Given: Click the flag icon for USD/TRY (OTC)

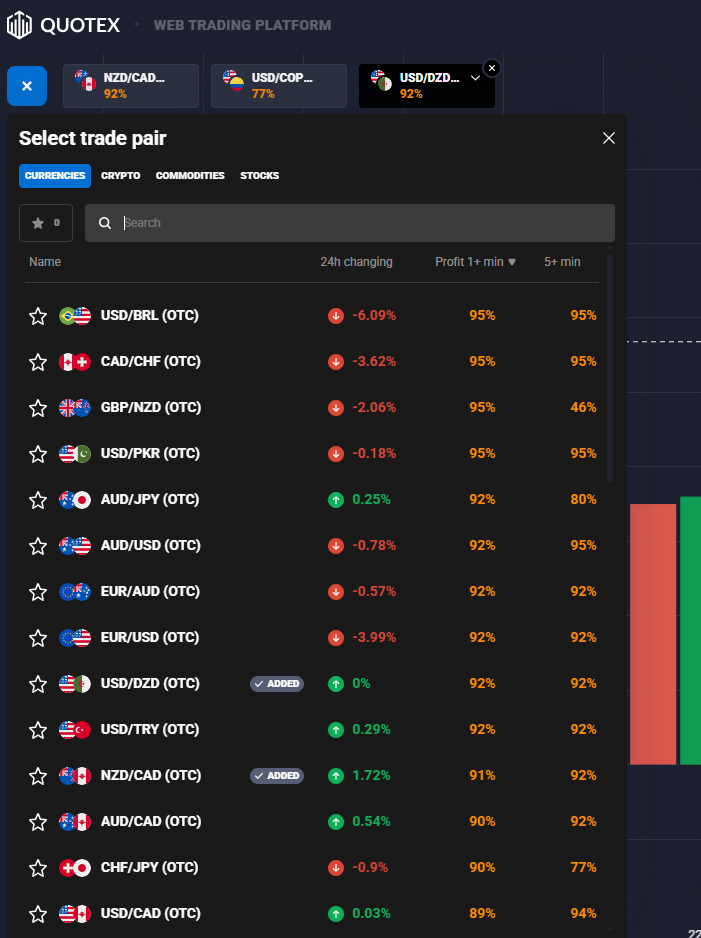Looking at the screenshot, I should point(75,730).
